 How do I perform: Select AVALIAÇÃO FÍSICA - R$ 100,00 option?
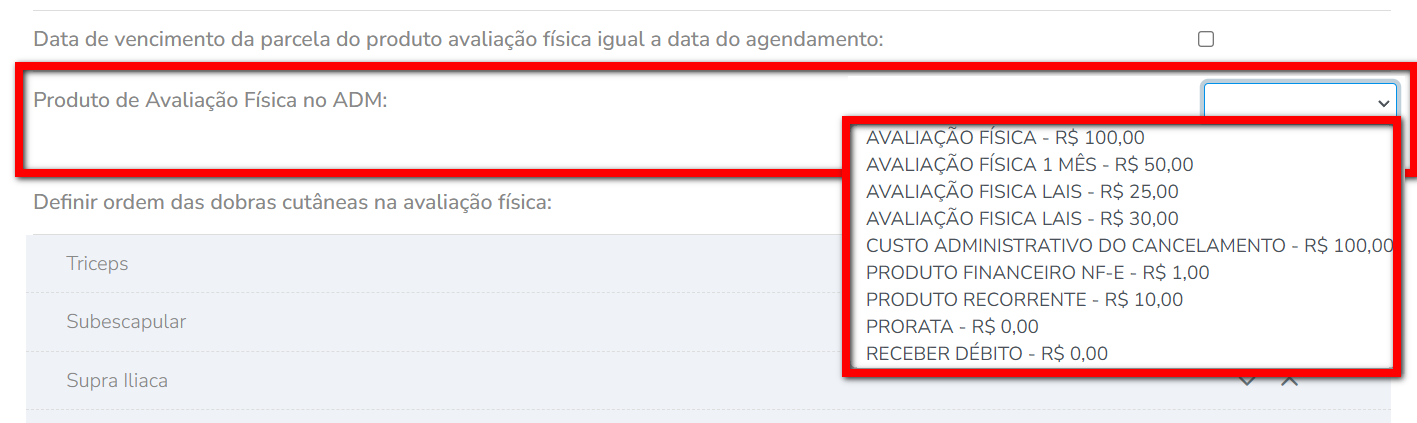1005,138
